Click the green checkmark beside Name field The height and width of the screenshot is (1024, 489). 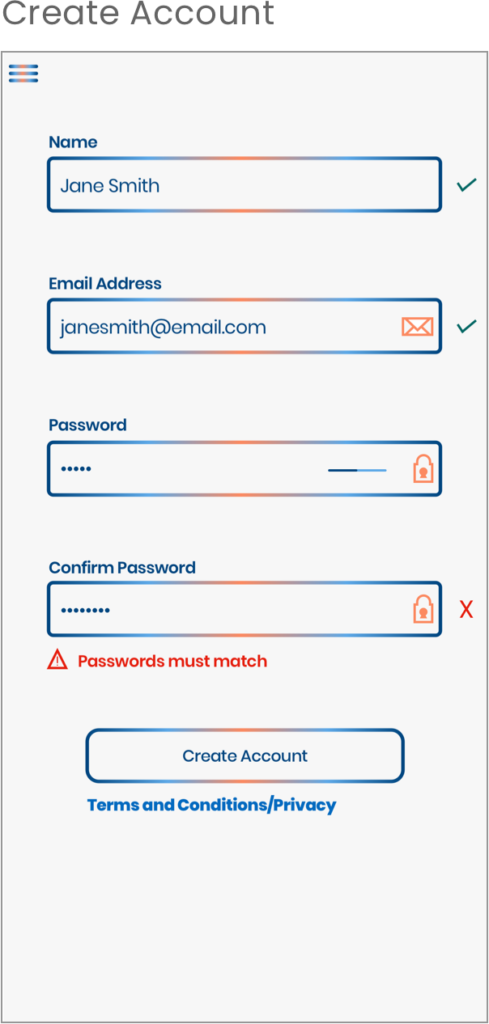click(466, 185)
